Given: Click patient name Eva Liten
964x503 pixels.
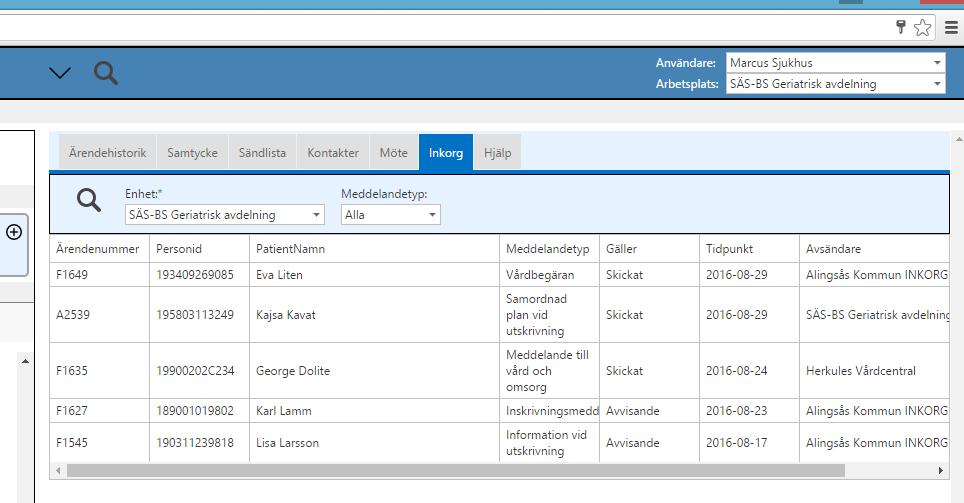Looking at the screenshot, I should point(279,275).
